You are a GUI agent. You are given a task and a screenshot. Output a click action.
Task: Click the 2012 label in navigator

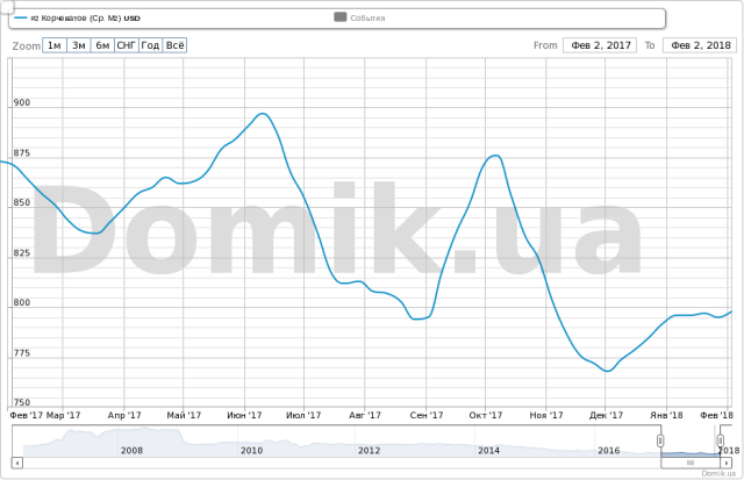point(369,450)
